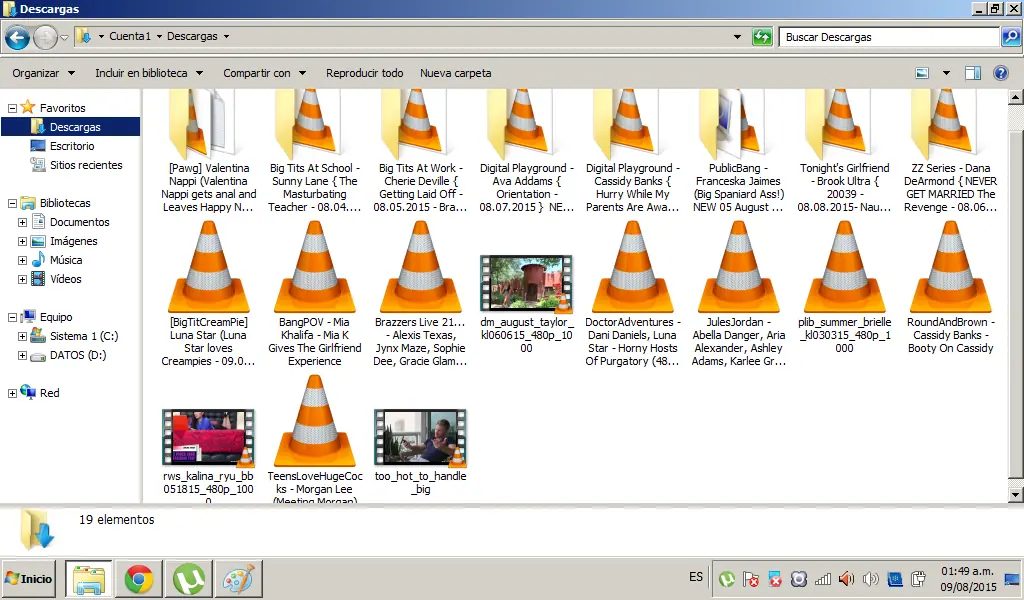Open Help with the question mark icon
The height and width of the screenshot is (600, 1024).
[1000, 73]
